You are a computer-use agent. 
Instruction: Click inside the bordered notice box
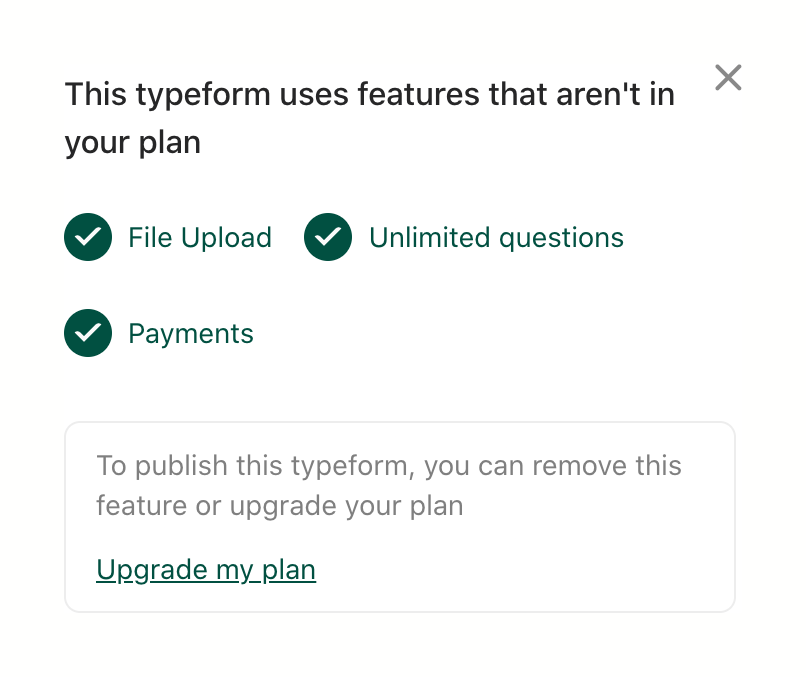[400, 516]
